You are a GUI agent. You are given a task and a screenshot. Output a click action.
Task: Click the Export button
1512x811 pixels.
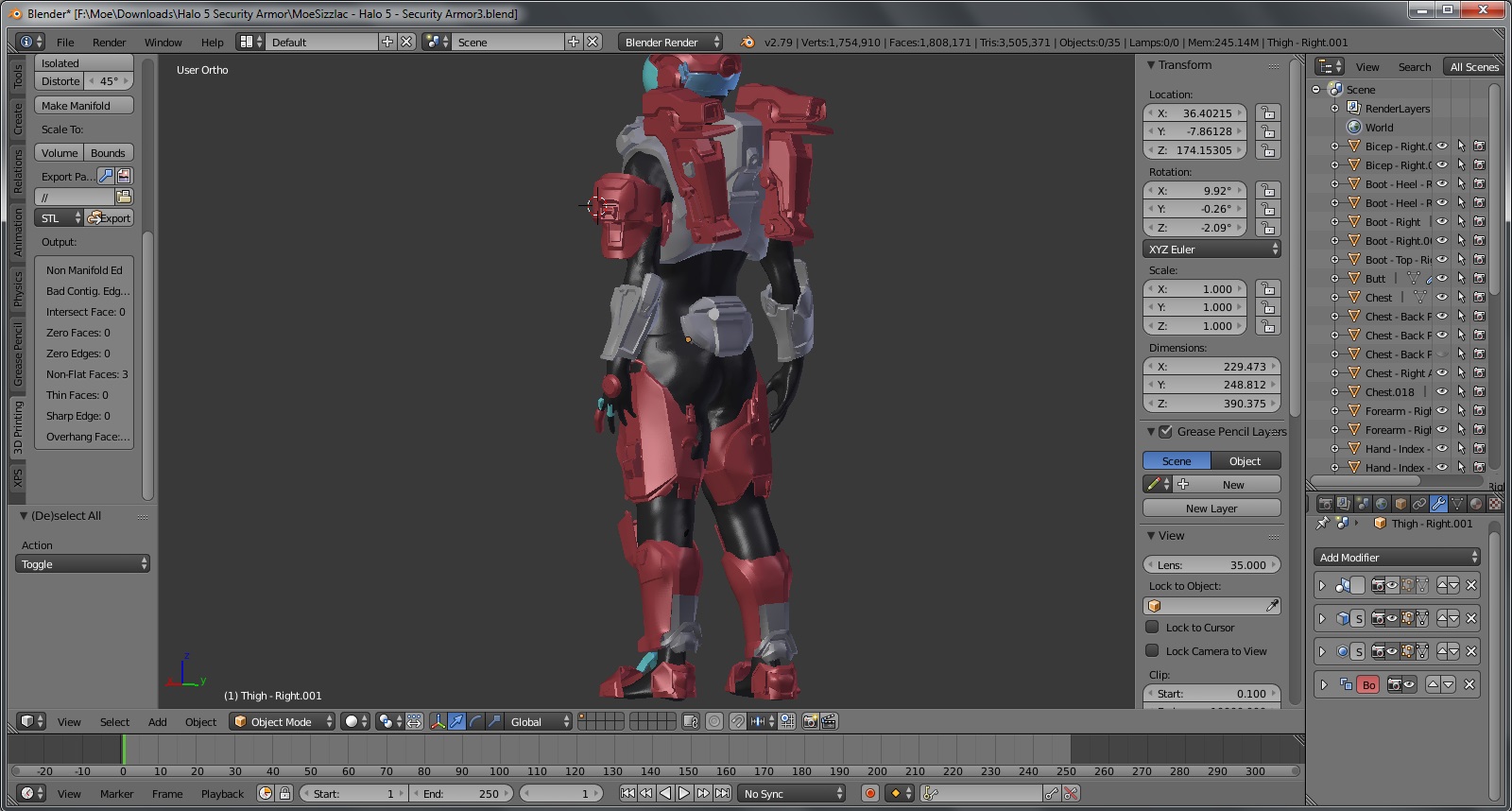coord(109,217)
